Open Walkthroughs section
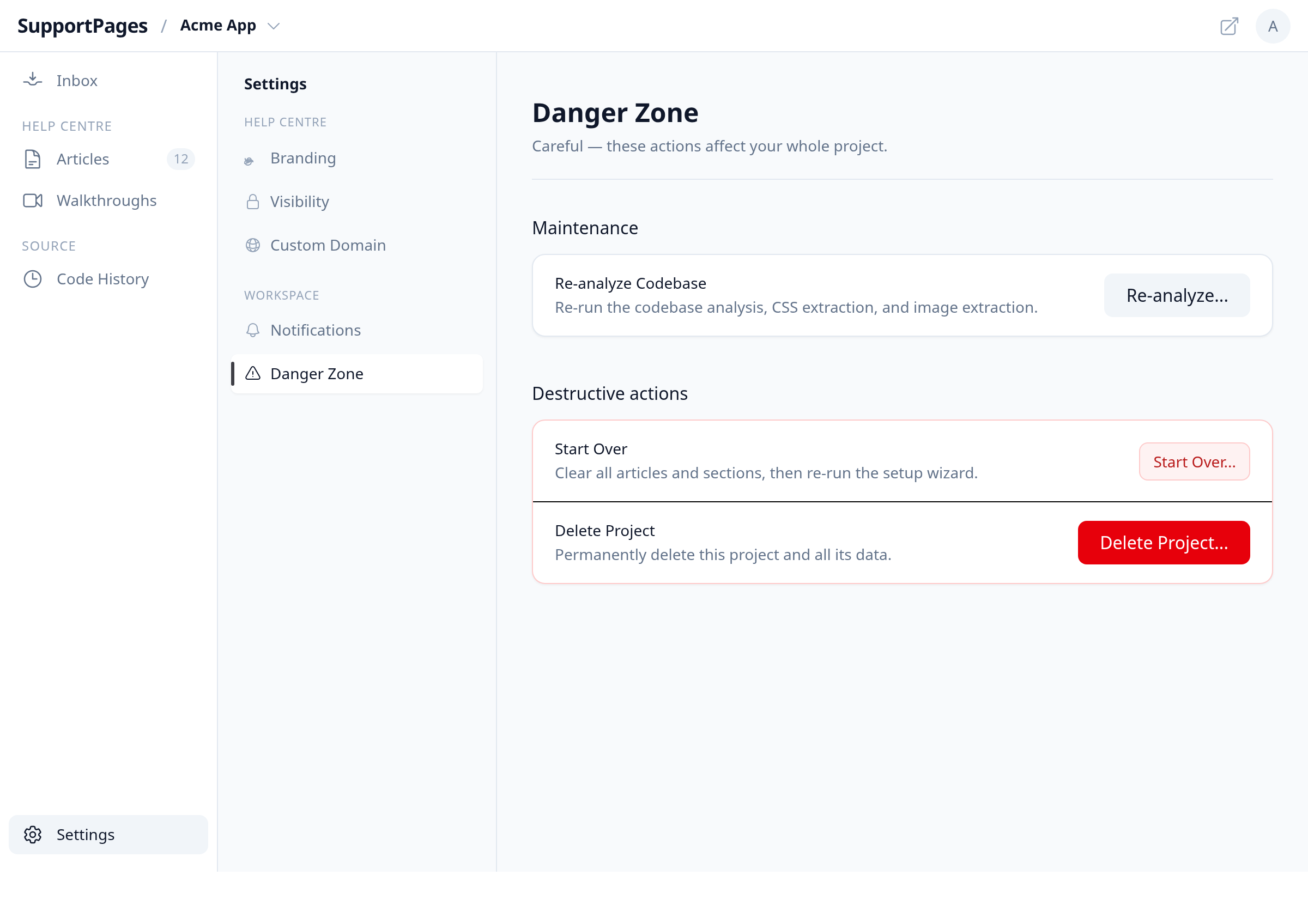 pyautogui.click(x=108, y=200)
